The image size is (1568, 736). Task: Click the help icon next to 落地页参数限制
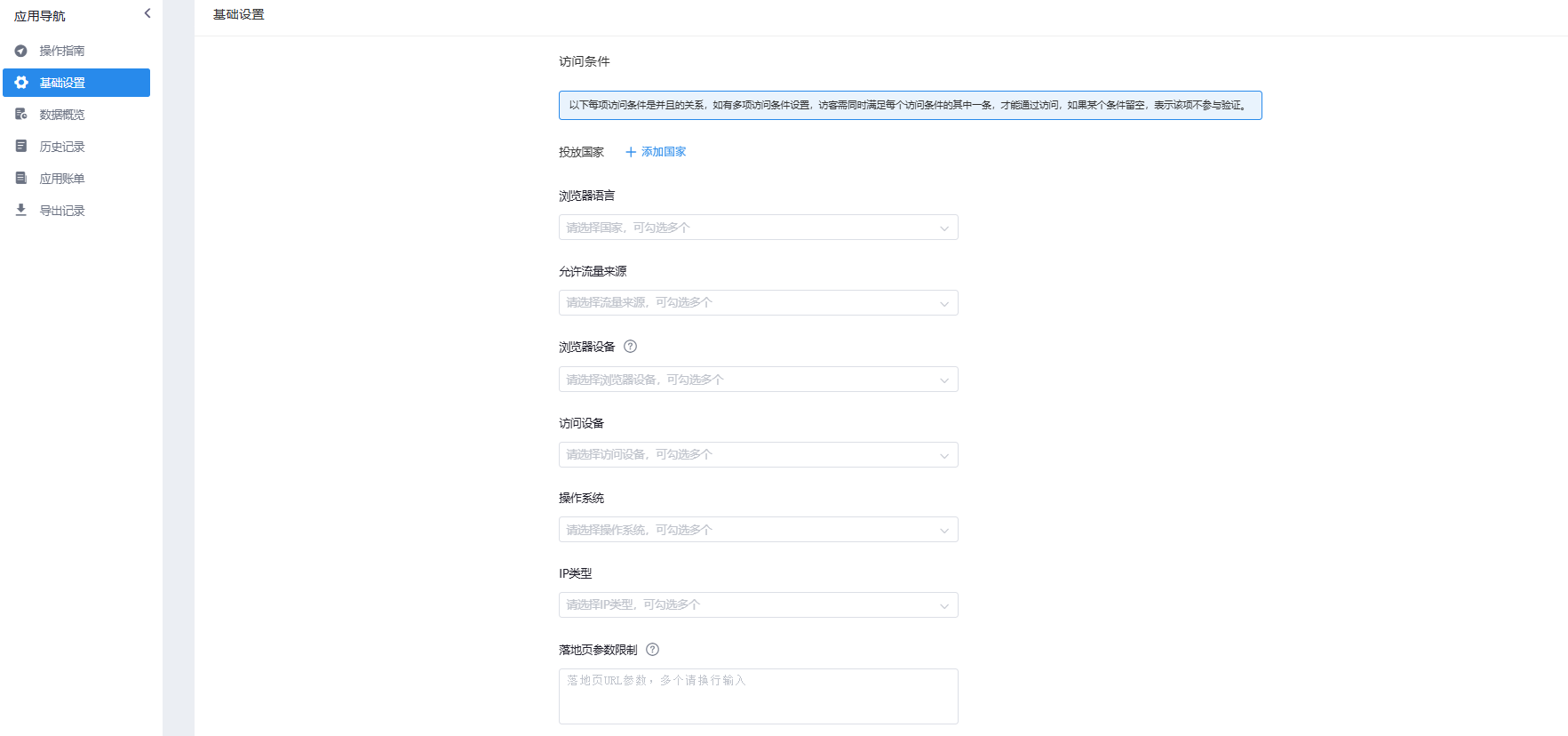pyautogui.click(x=653, y=650)
